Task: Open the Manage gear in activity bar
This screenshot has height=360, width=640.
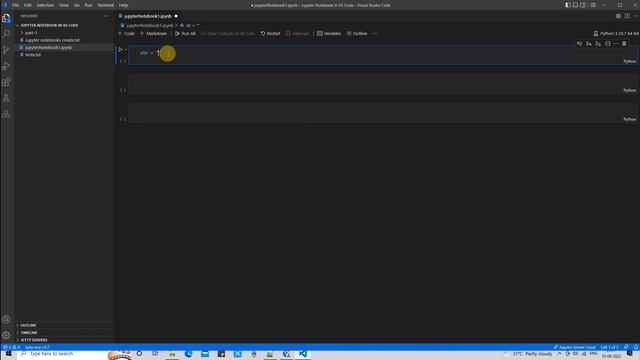Action: pos(6,336)
